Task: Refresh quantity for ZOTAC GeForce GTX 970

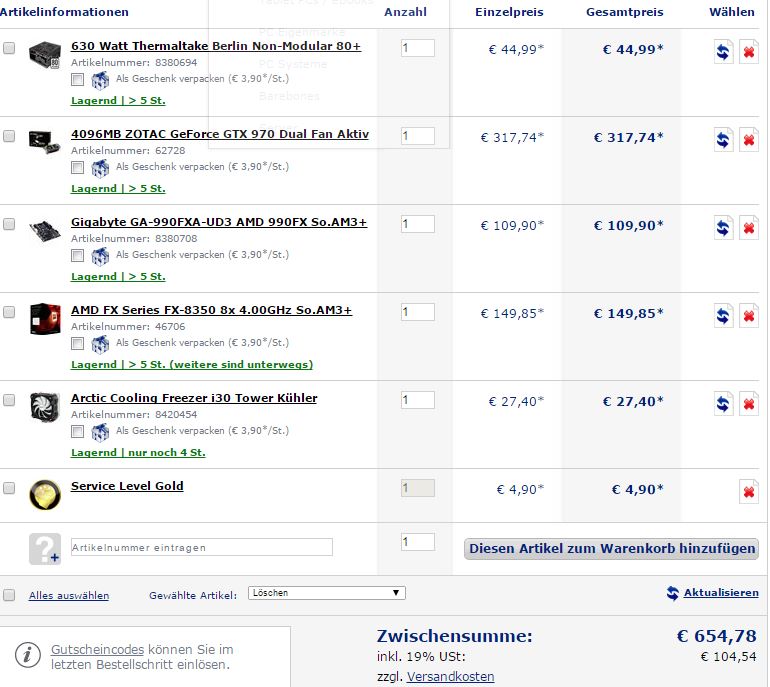Action: (x=723, y=139)
